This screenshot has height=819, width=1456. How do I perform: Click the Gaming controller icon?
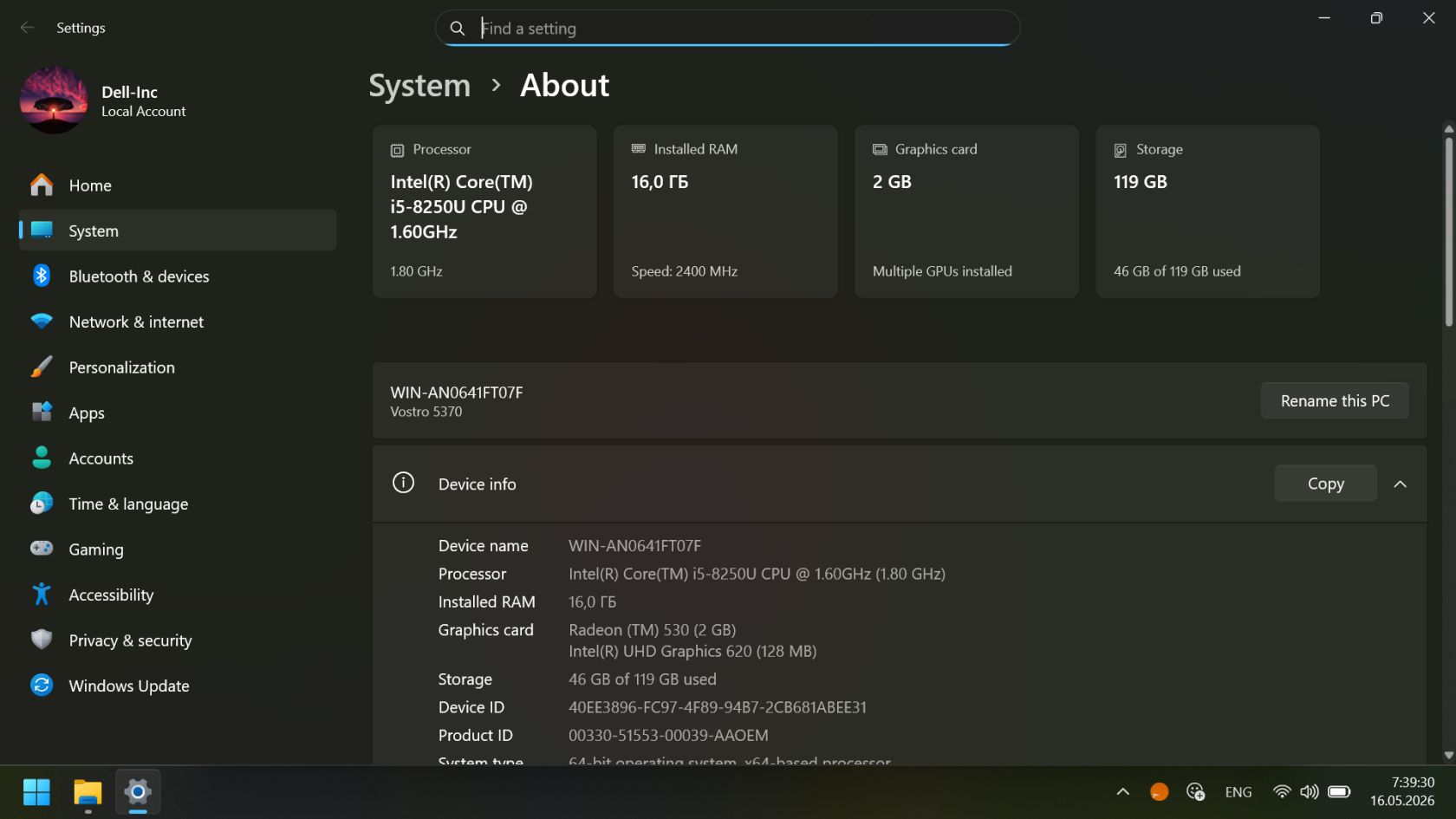(x=42, y=548)
